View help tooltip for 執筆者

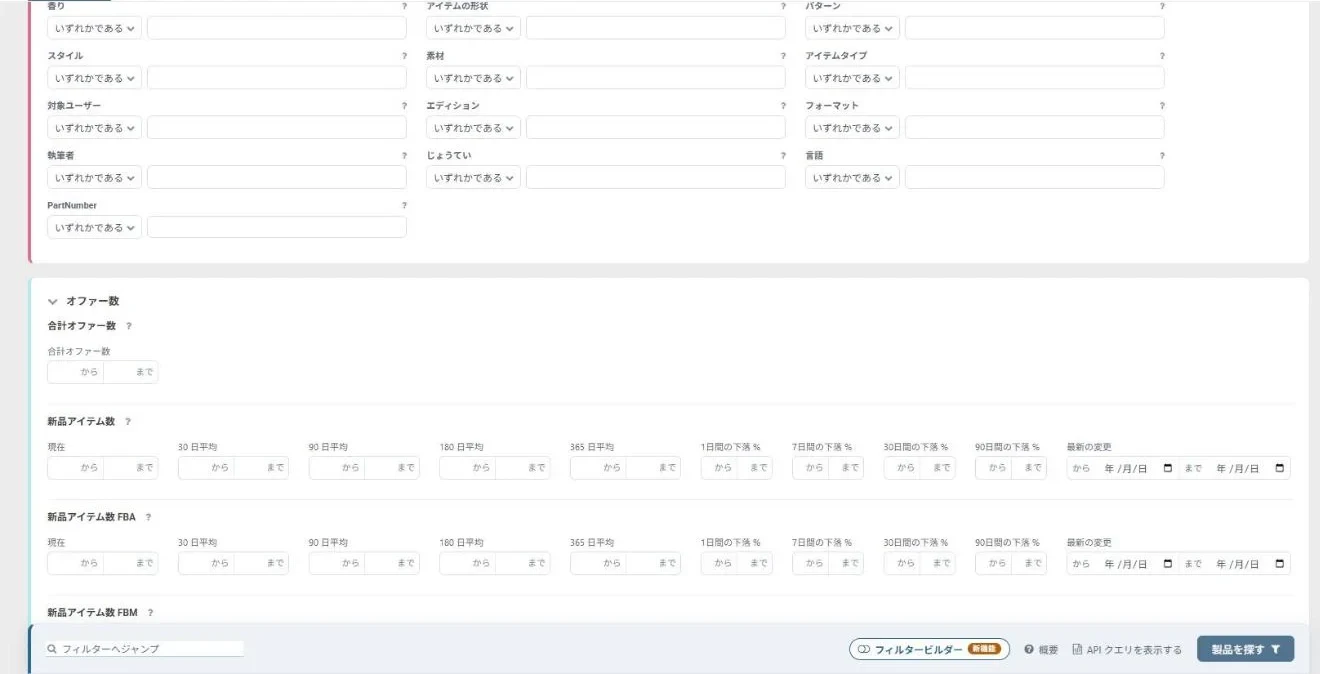coord(404,156)
